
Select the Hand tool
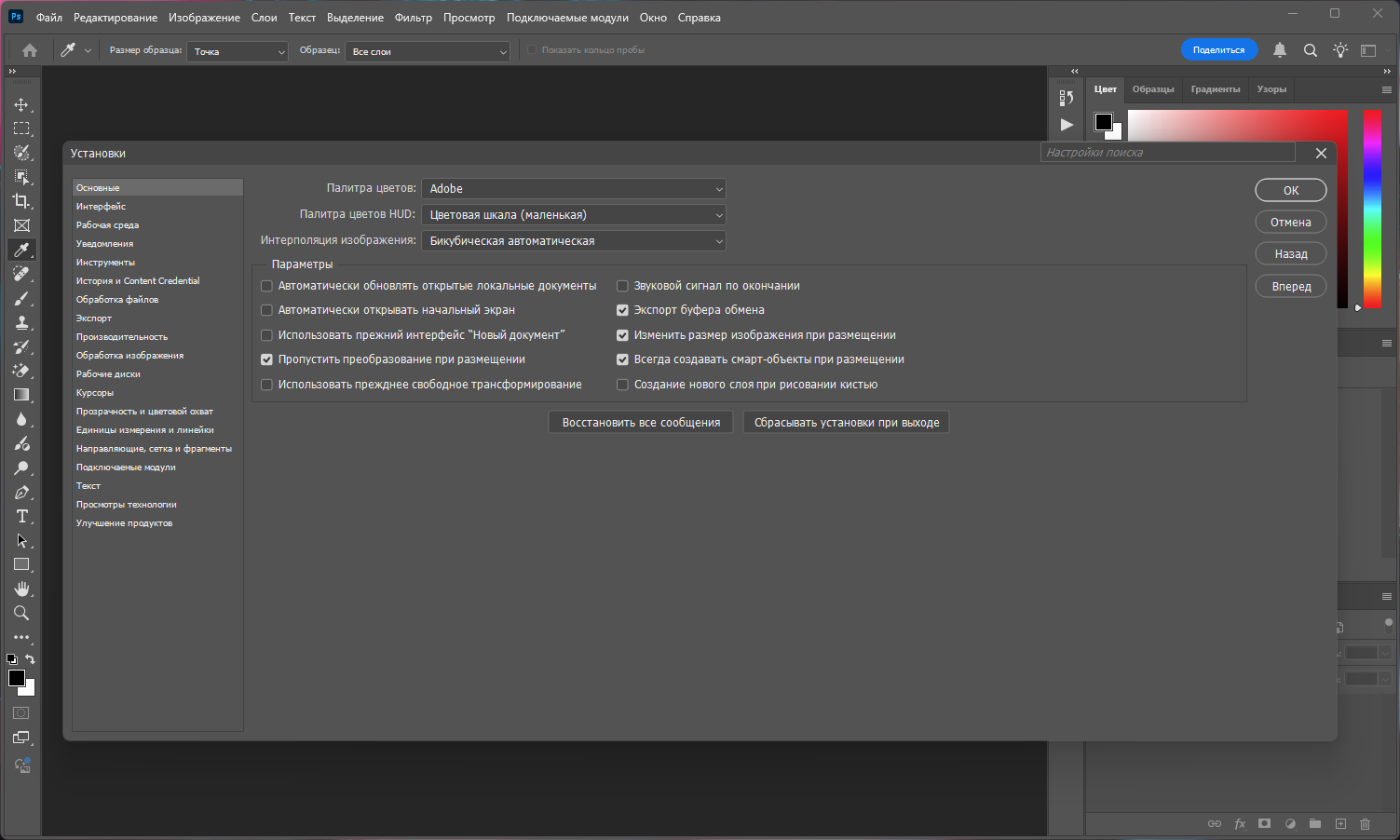[x=21, y=589]
